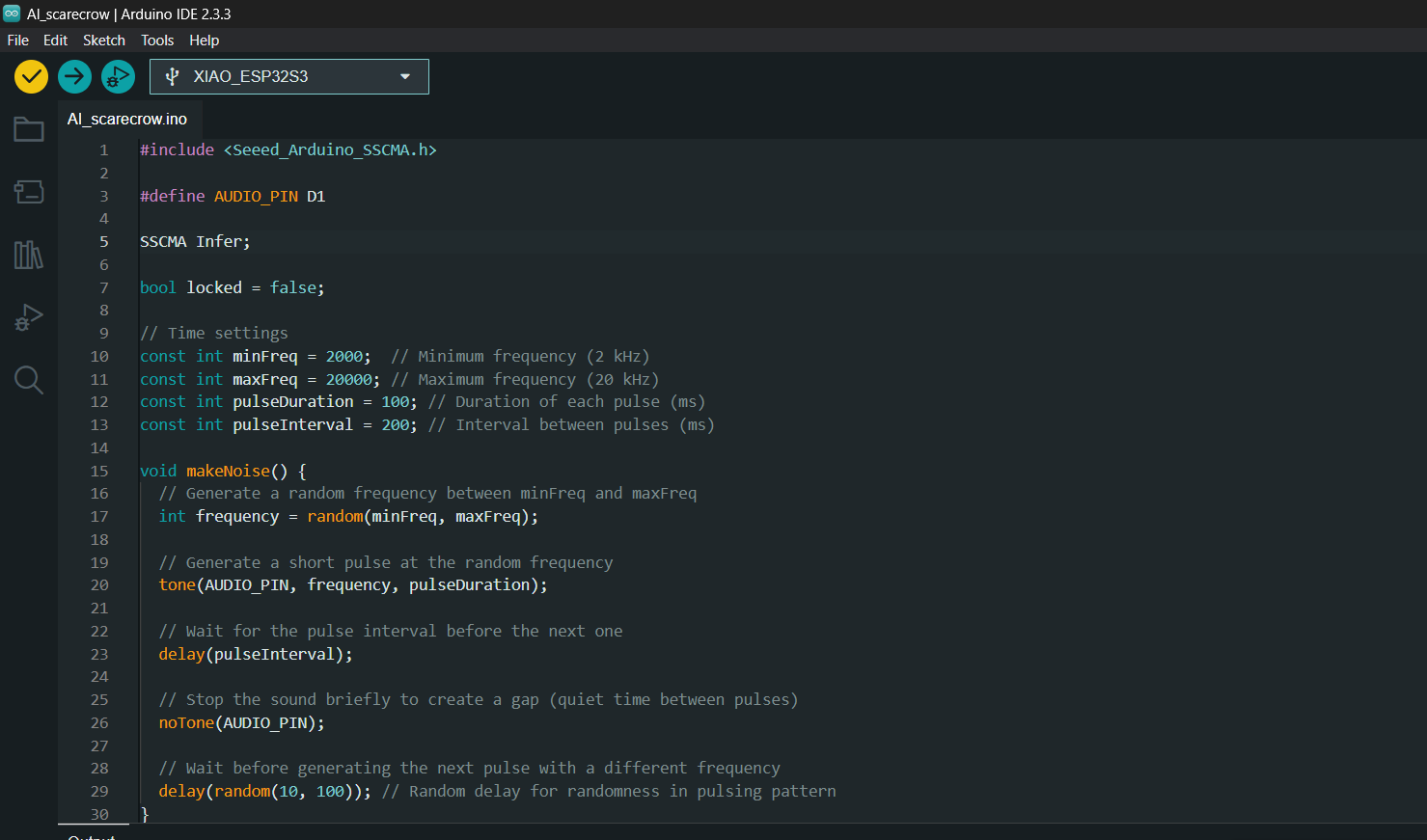Click the board selector dropdown arrow
The image size is (1427, 840).
point(405,76)
